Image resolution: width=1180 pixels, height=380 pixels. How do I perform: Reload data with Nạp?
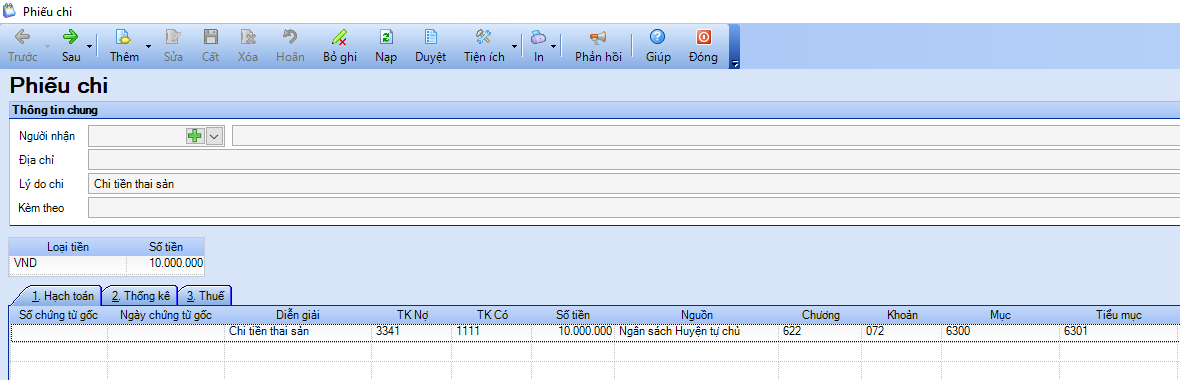pyautogui.click(x=386, y=46)
